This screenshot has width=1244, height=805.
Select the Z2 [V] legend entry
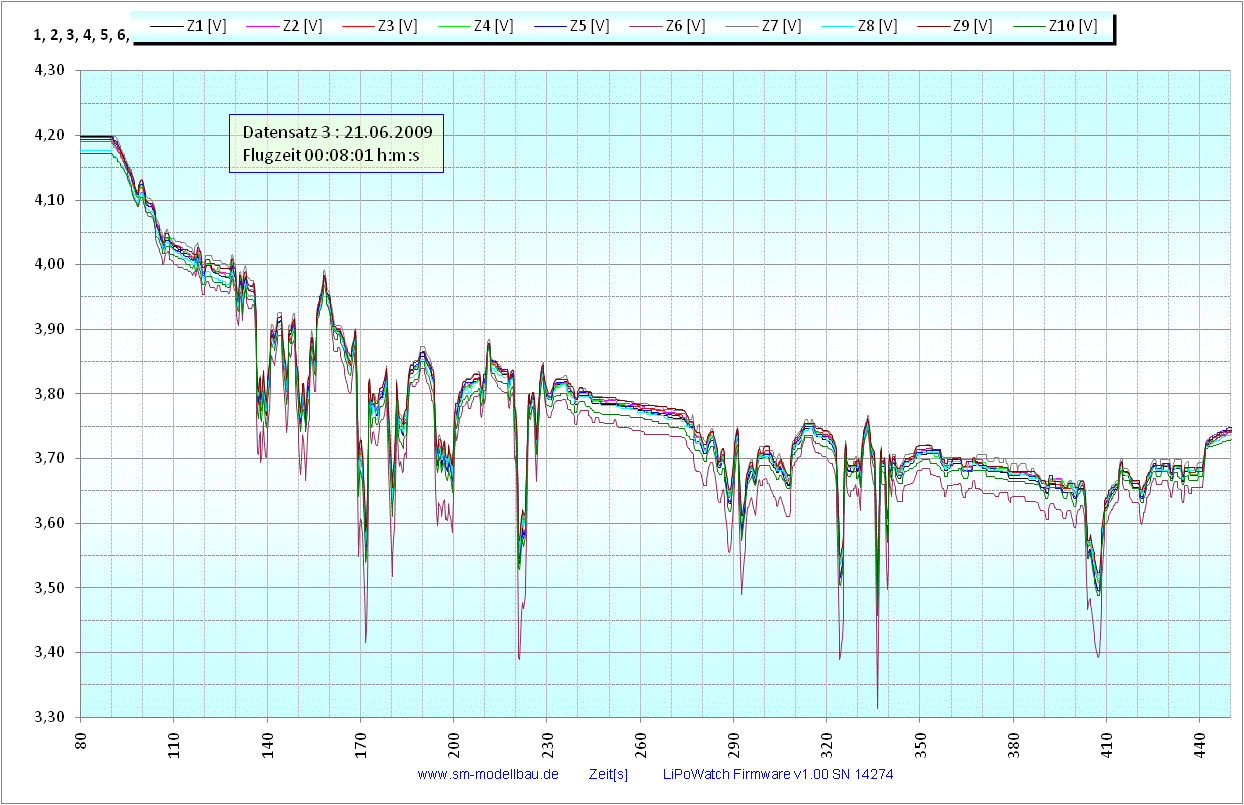point(302,26)
